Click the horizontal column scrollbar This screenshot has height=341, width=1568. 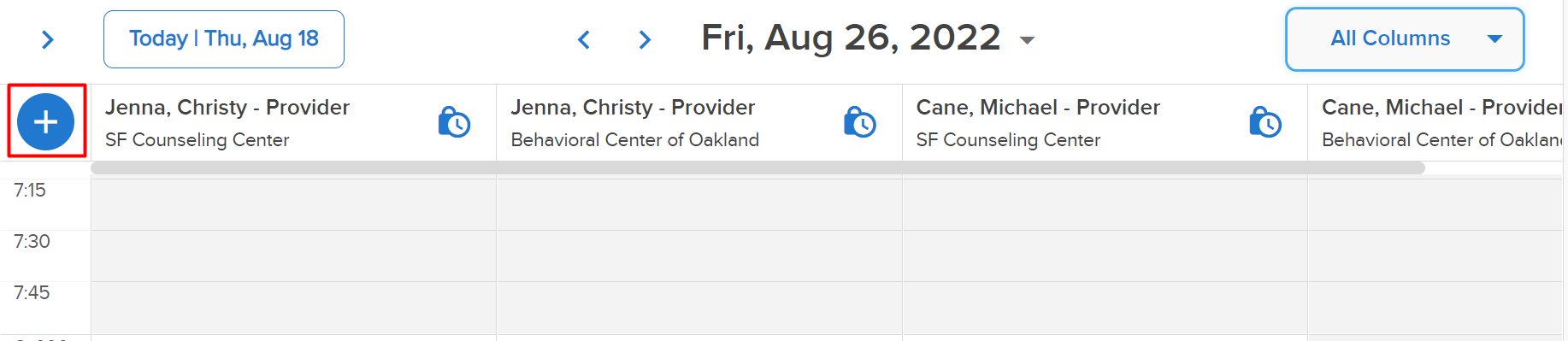pyautogui.click(x=757, y=168)
